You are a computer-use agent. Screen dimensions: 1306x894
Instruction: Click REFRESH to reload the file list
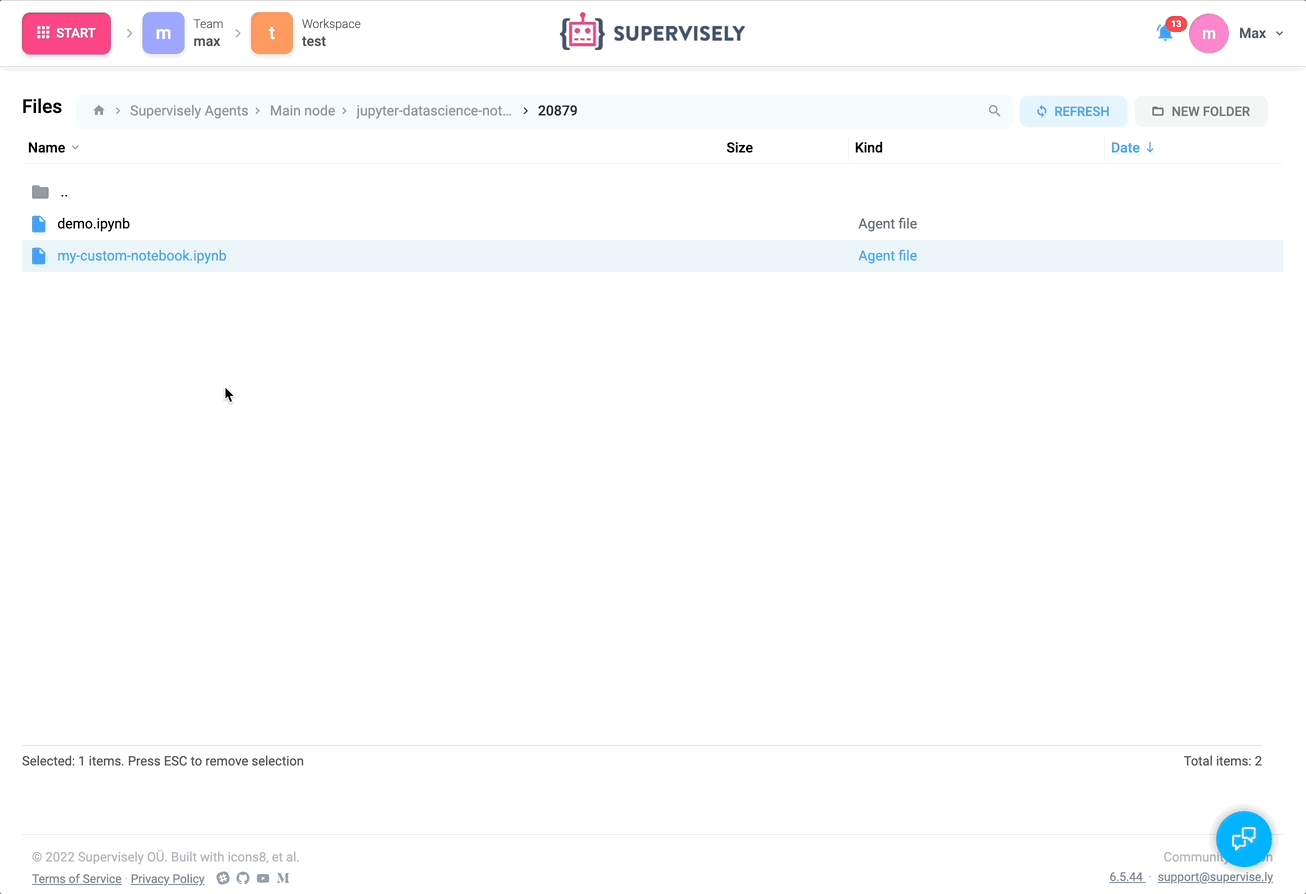(x=1073, y=110)
